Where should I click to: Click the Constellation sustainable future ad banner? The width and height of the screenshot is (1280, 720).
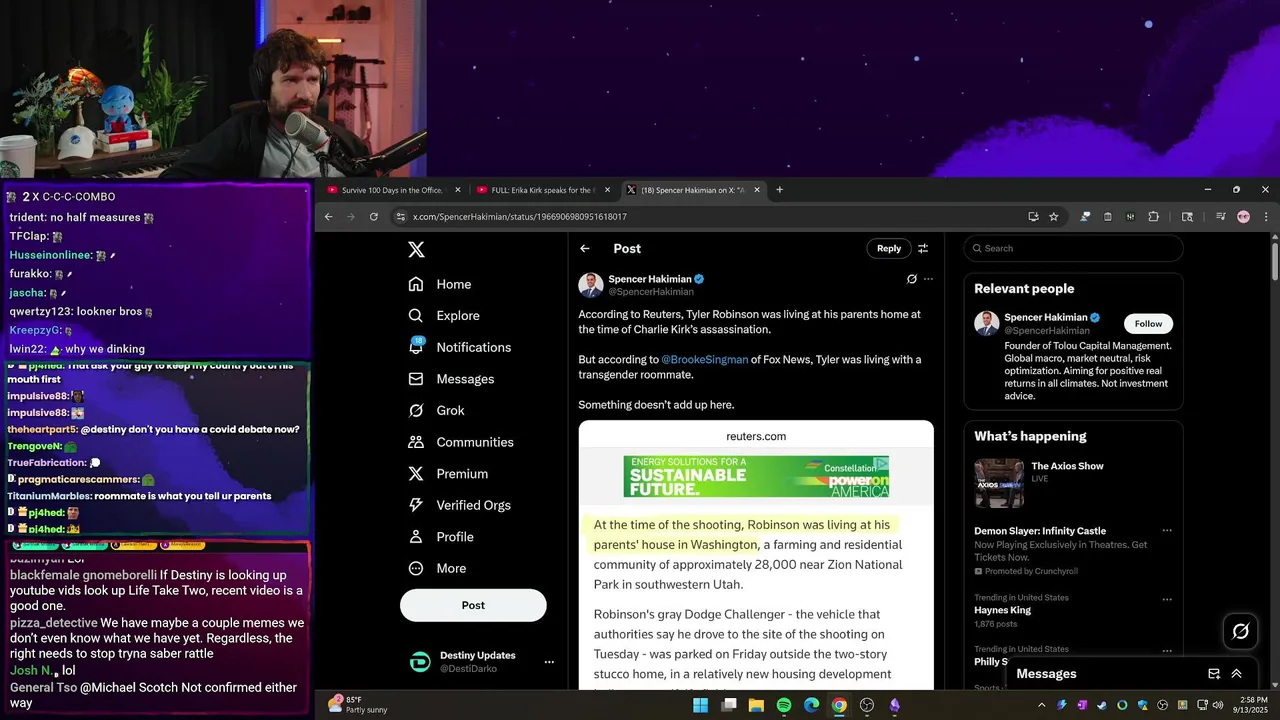coord(756,477)
